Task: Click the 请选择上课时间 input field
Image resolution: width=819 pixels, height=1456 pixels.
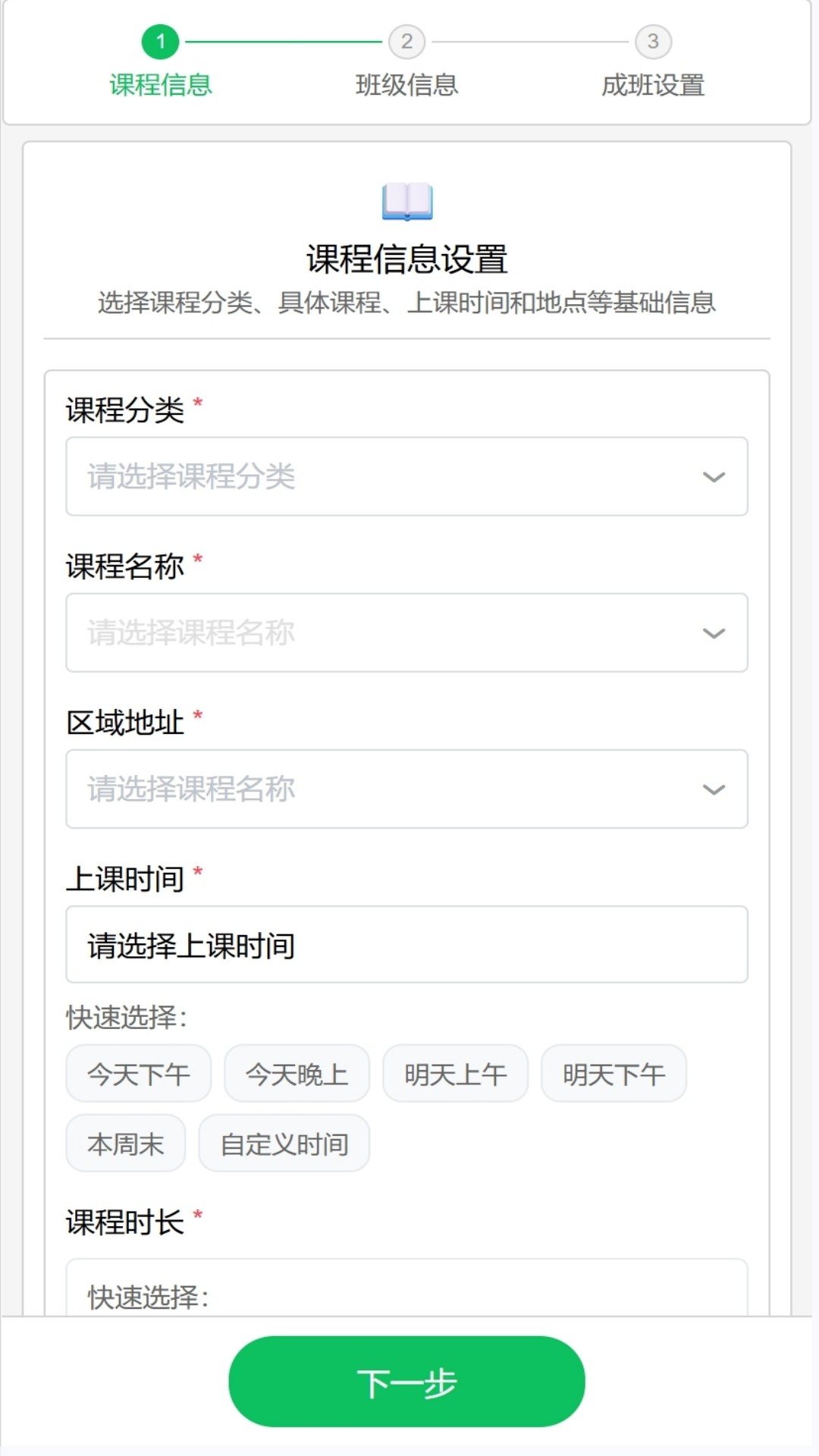Action: 407,944
